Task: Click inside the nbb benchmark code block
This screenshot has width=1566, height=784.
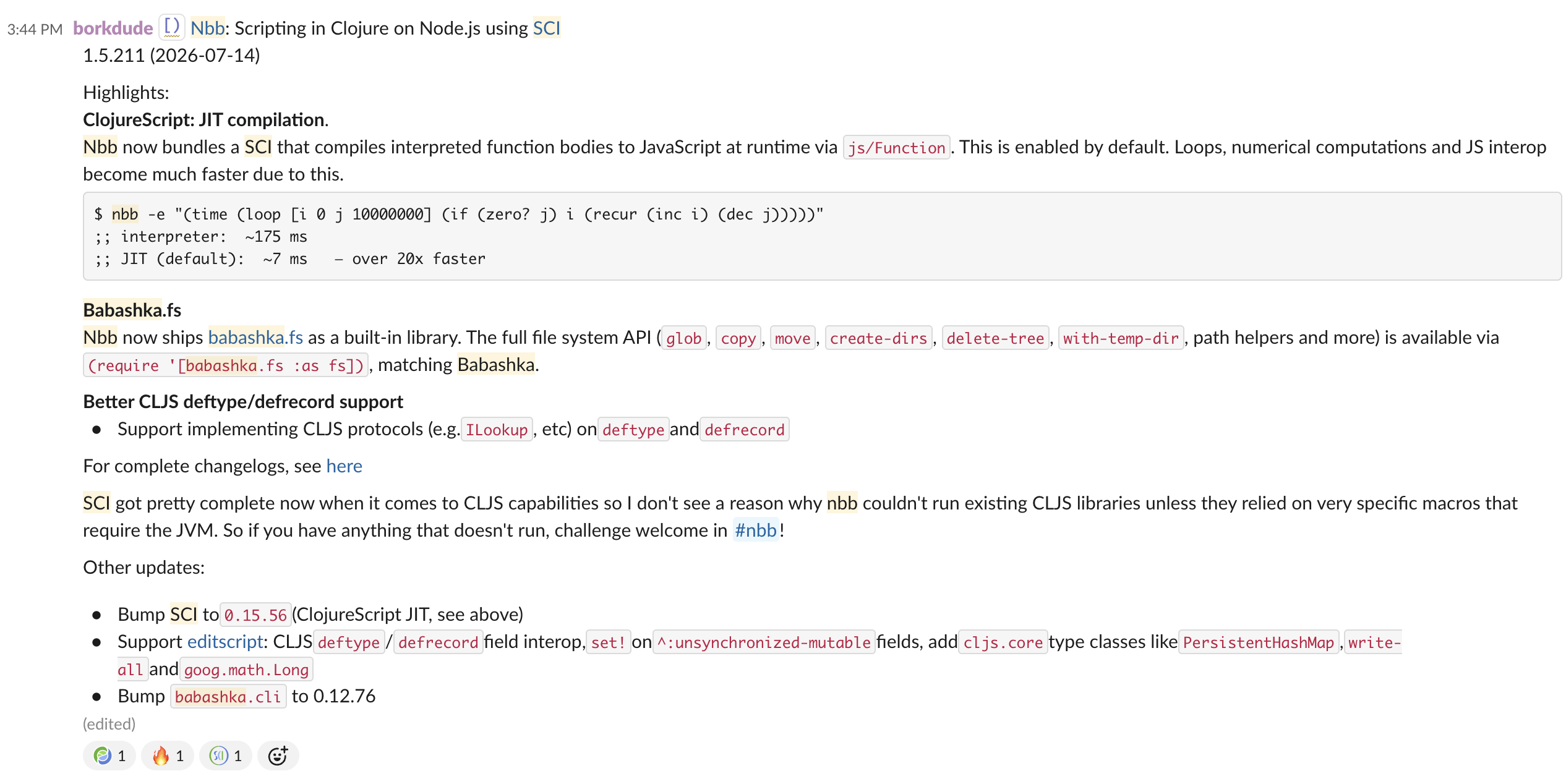Action: pyautogui.click(x=822, y=236)
